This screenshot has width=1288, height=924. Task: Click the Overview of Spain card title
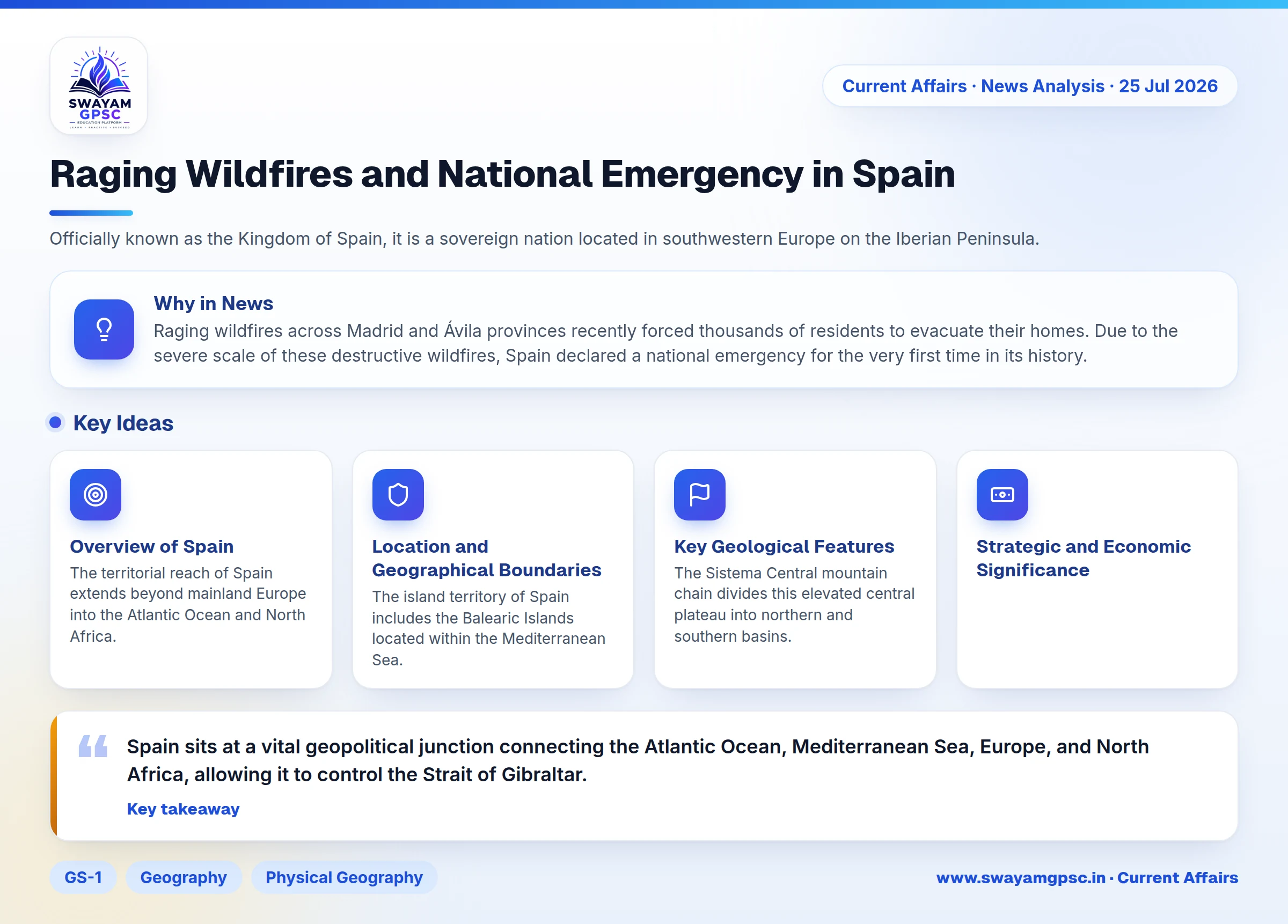152,546
